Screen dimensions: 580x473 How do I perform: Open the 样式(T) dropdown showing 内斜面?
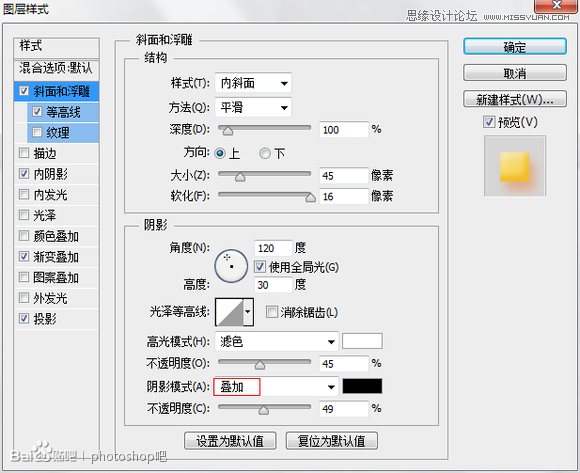click(x=253, y=83)
